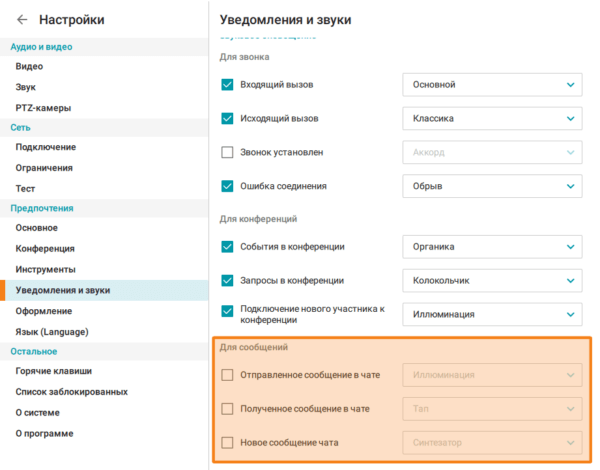Open the Основной sound dropdown

[x=491, y=85]
